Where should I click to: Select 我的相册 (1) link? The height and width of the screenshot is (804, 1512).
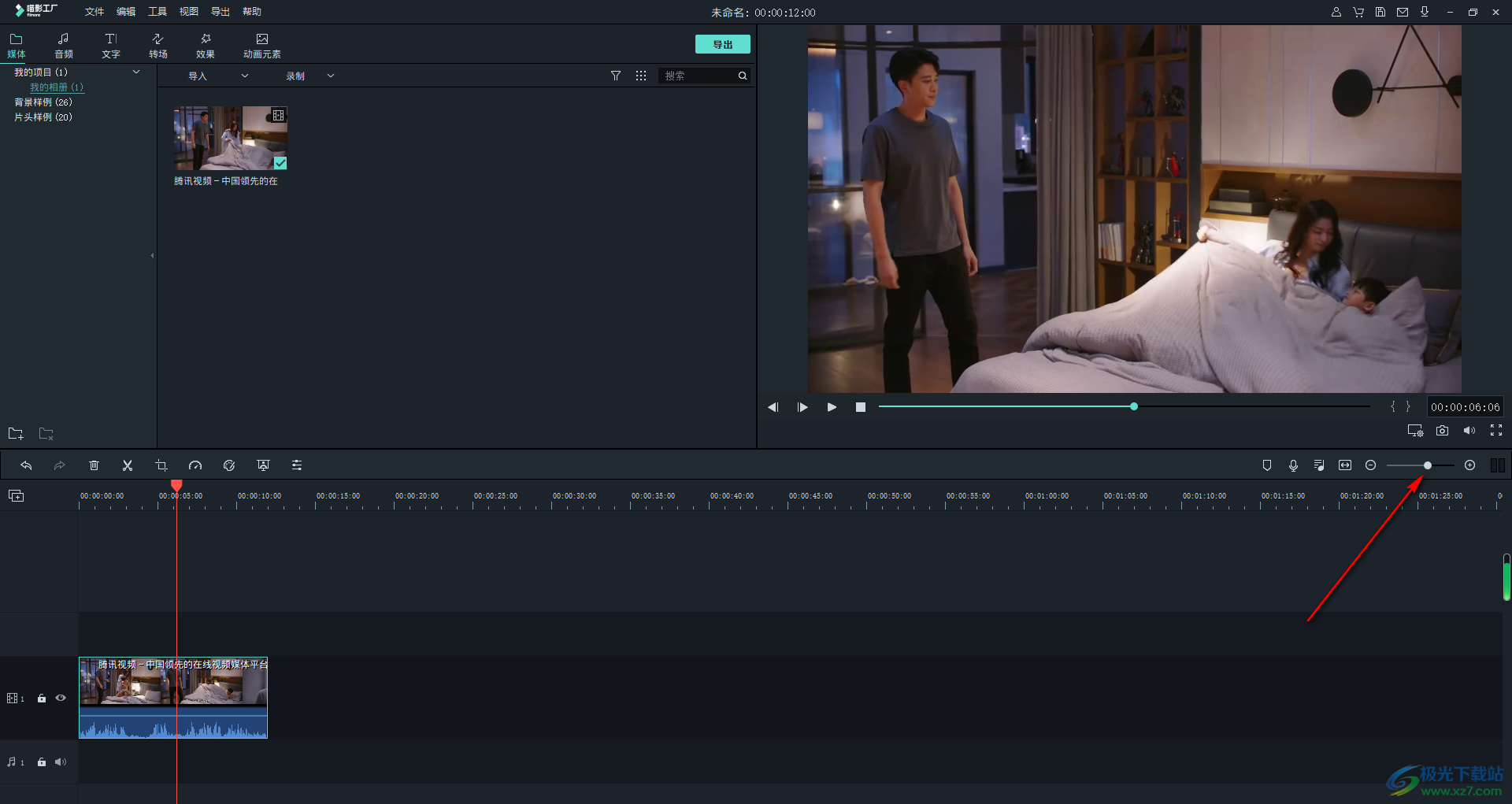(57, 87)
